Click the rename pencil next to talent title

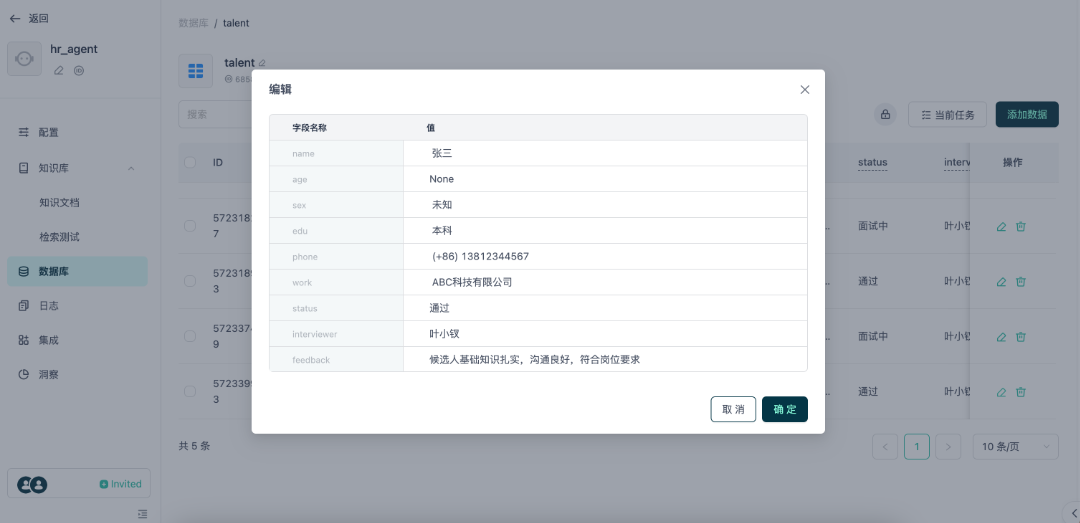point(262,63)
